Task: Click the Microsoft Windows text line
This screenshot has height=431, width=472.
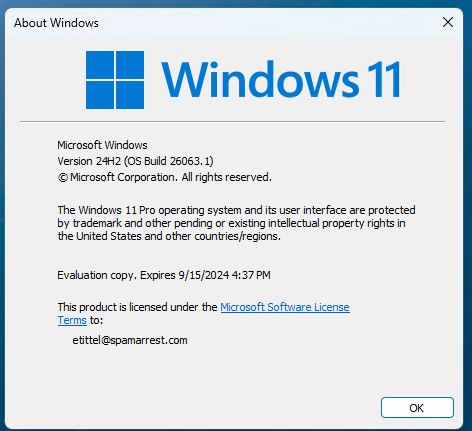Action: click(x=102, y=145)
